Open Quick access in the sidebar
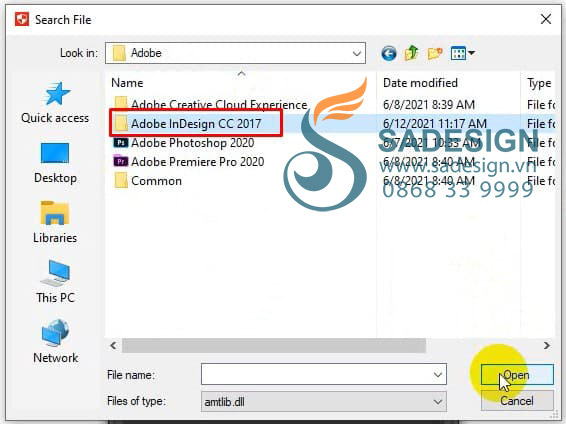This screenshot has height=424, width=566. [x=55, y=103]
